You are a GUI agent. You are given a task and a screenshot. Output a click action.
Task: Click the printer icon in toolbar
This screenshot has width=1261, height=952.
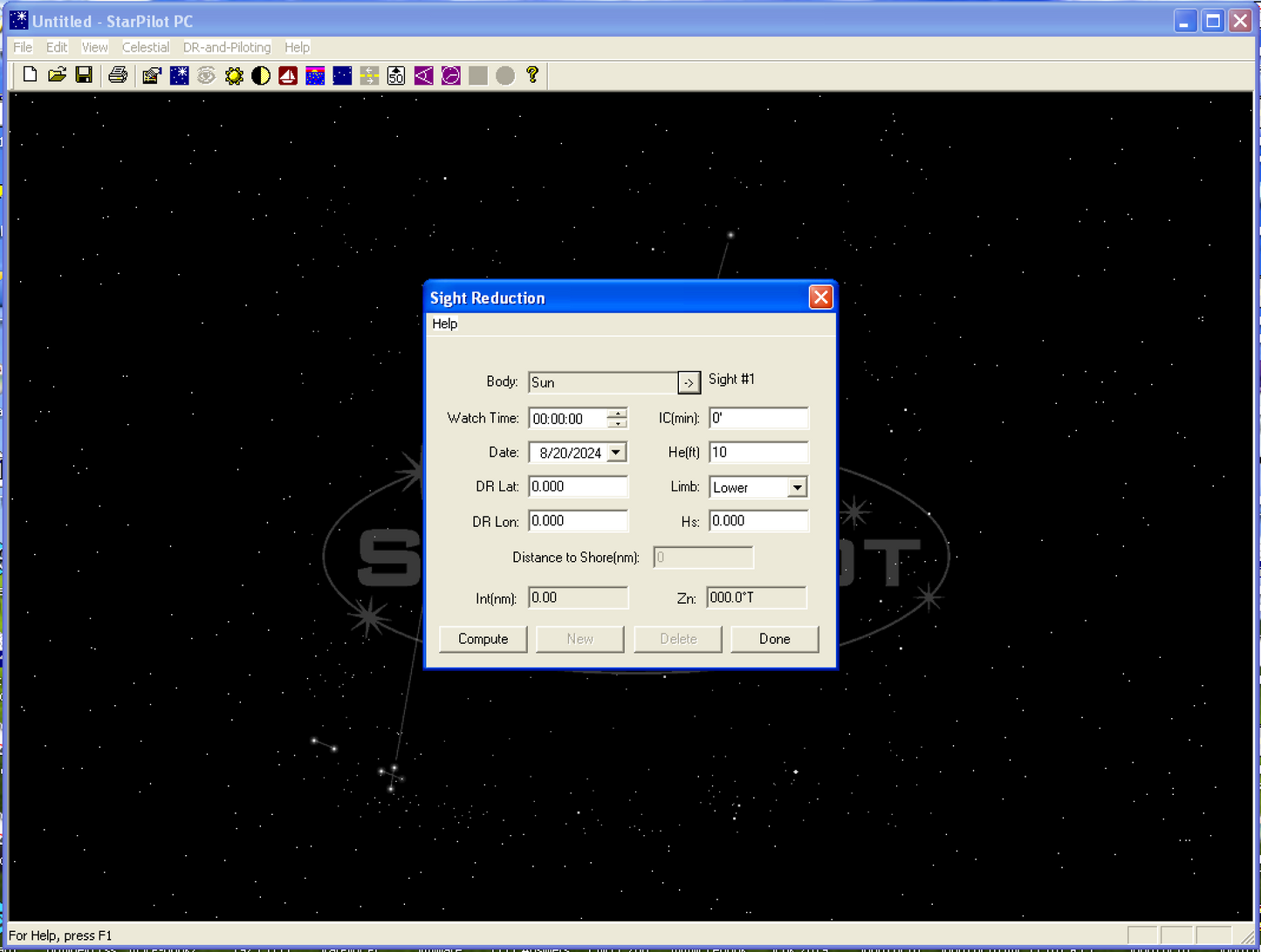click(118, 75)
